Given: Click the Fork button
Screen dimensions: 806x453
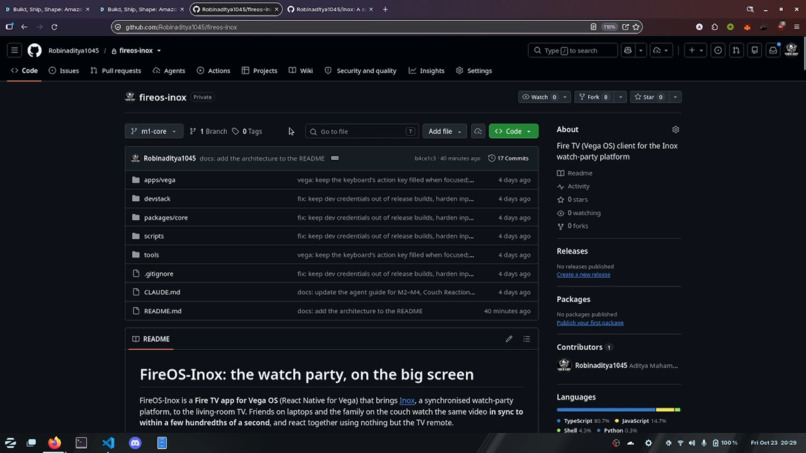Looking at the screenshot, I should 594,97.
